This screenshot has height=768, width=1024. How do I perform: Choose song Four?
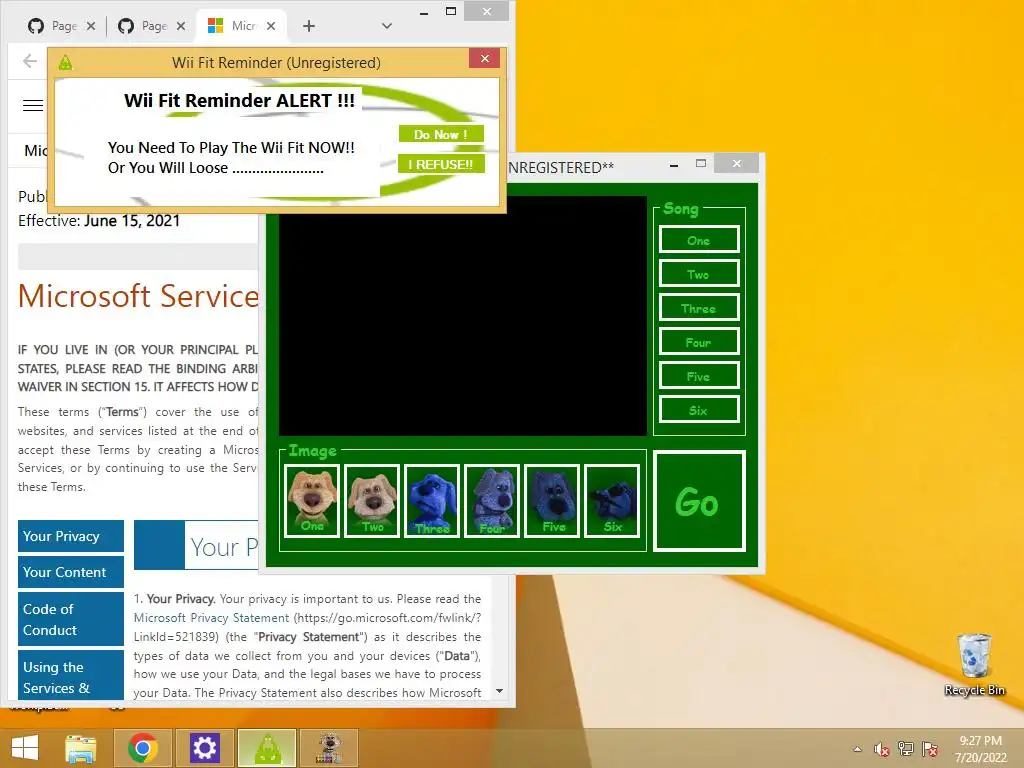pos(699,342)
